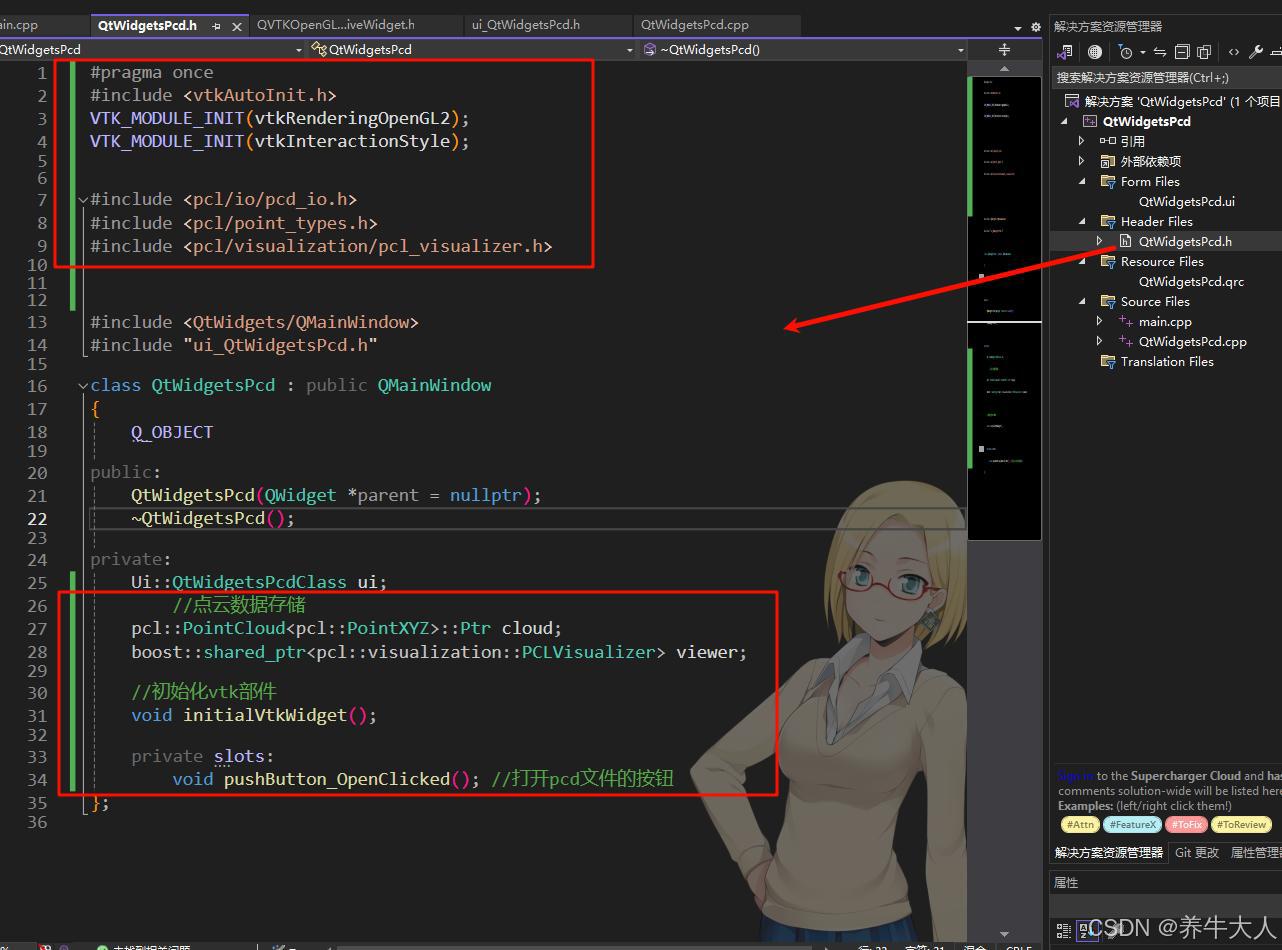
Task: Toggle solution and folder view icon
Action: coord(1066,52)
